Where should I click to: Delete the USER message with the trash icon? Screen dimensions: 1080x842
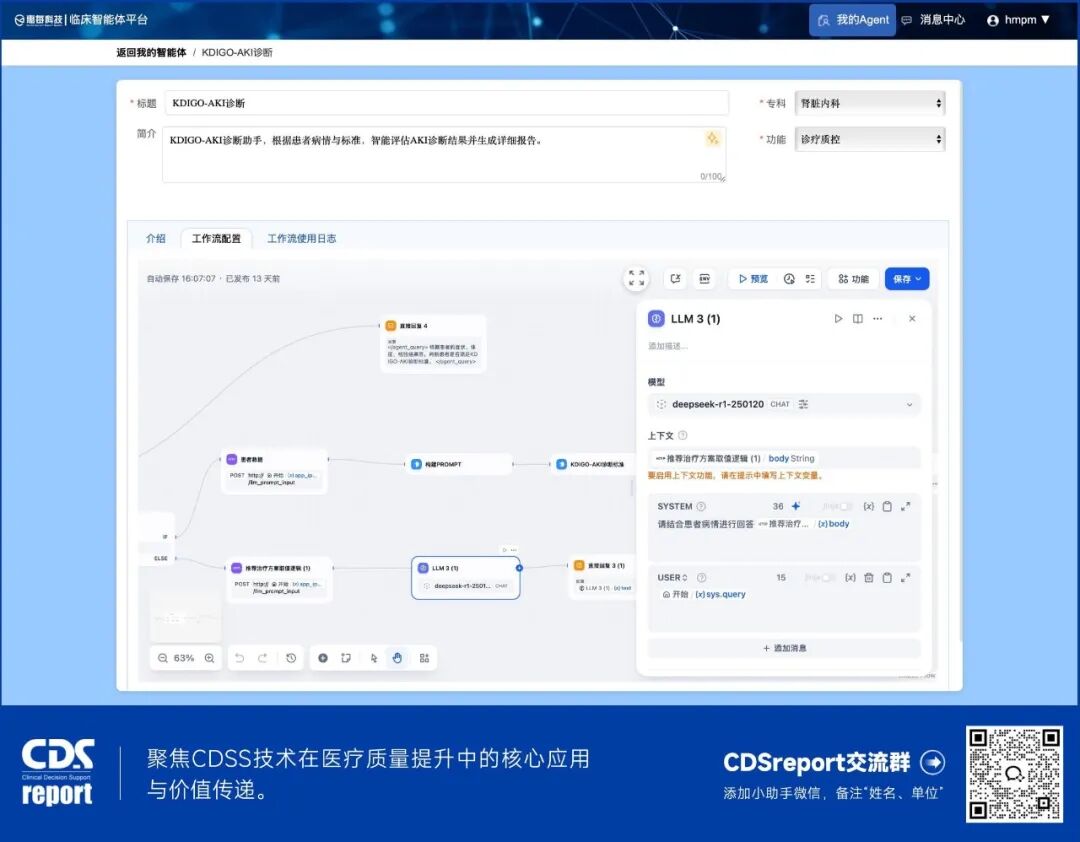click(868, 577)
